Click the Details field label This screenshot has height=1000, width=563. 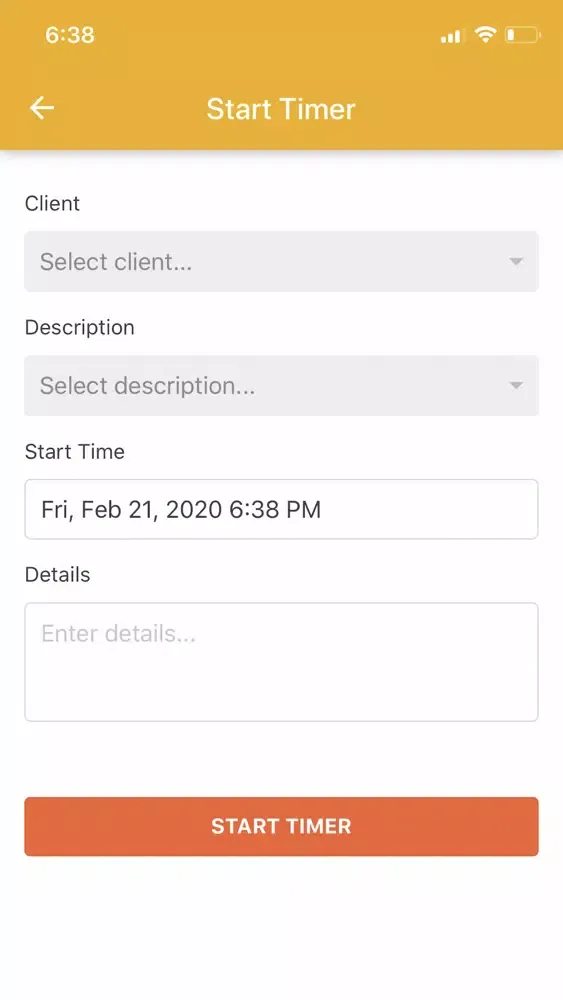[57, 575]
